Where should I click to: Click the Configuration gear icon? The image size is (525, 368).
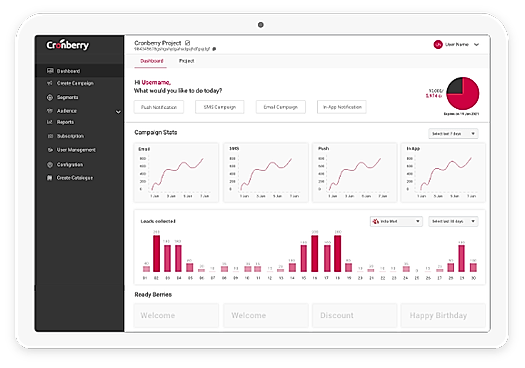click(50, 164)
